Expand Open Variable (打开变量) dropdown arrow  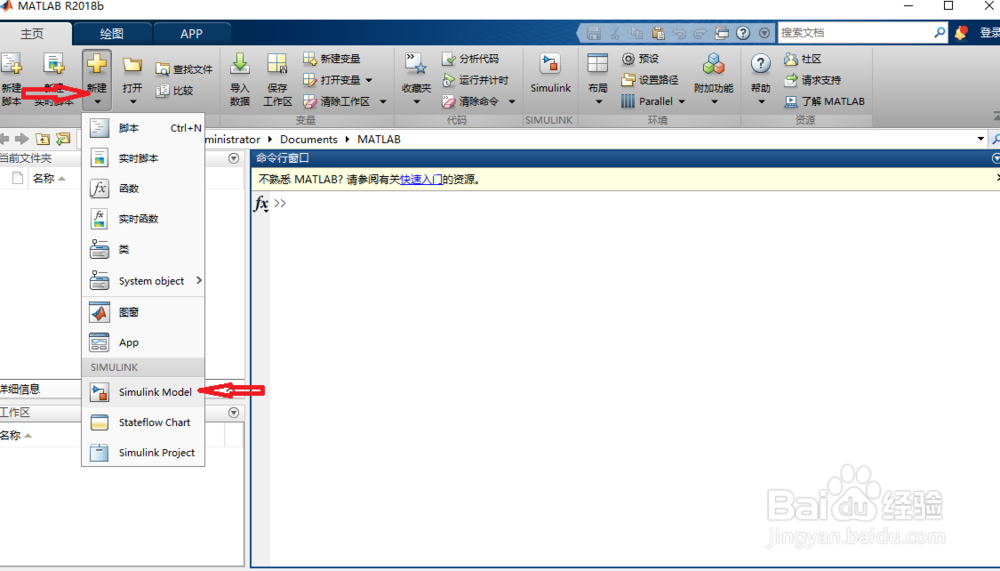369,80
